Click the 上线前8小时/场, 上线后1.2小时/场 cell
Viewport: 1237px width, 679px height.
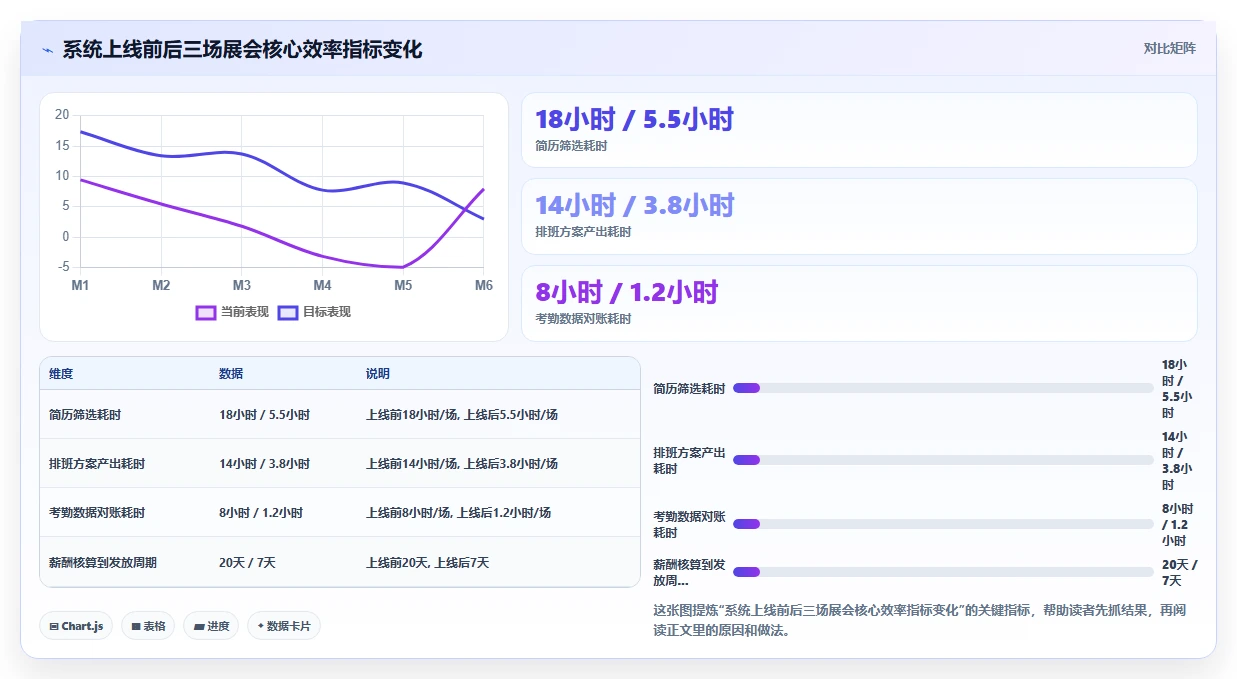458,513
